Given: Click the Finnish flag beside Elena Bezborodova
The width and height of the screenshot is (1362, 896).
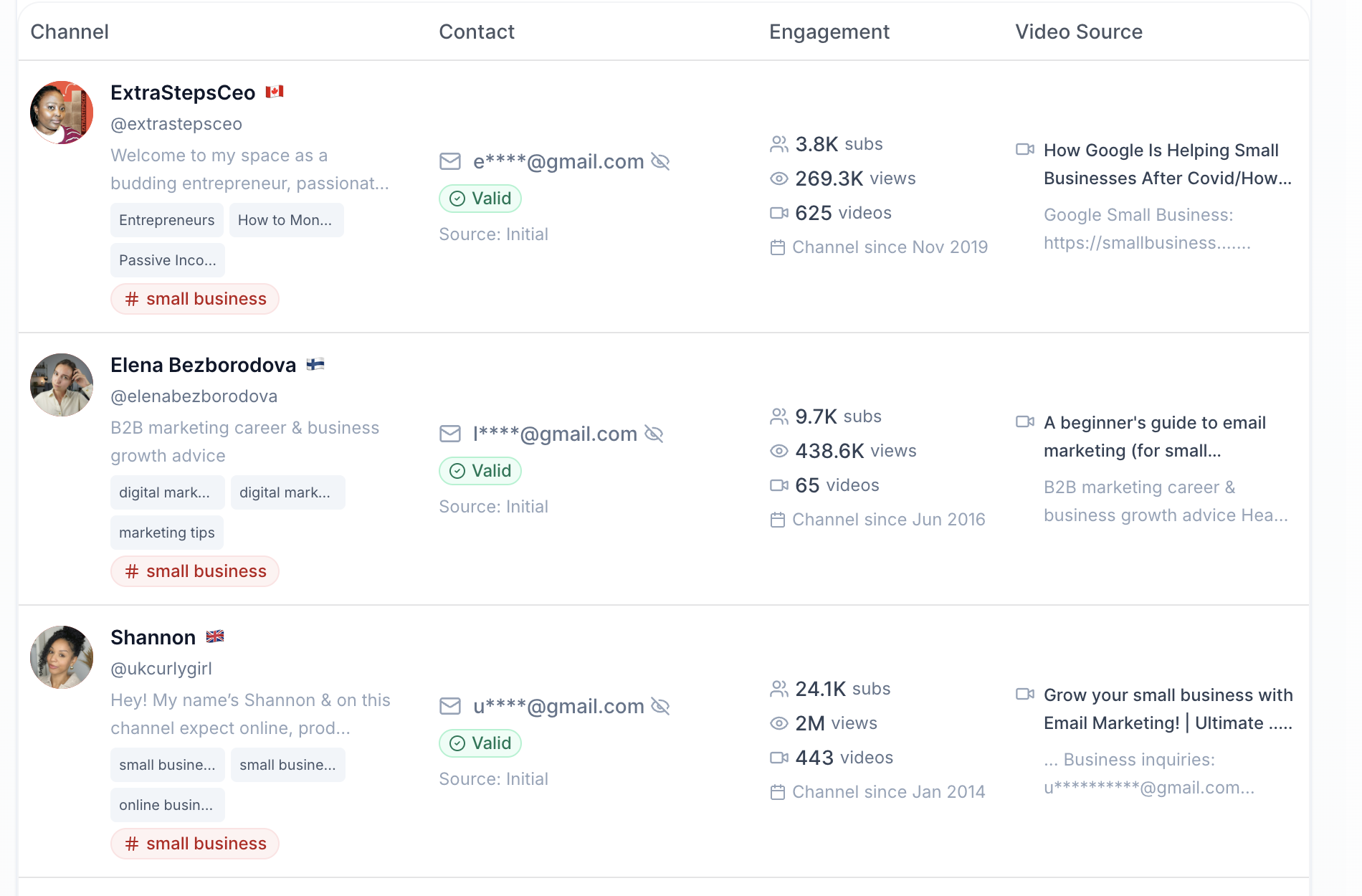Looking at the screenshot, I should [316, 364].
